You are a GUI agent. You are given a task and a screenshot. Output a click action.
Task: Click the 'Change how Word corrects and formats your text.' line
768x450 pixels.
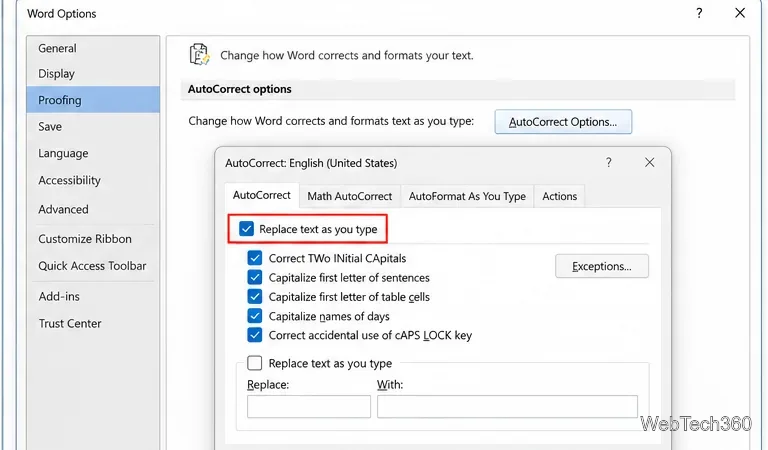(347, 55)
